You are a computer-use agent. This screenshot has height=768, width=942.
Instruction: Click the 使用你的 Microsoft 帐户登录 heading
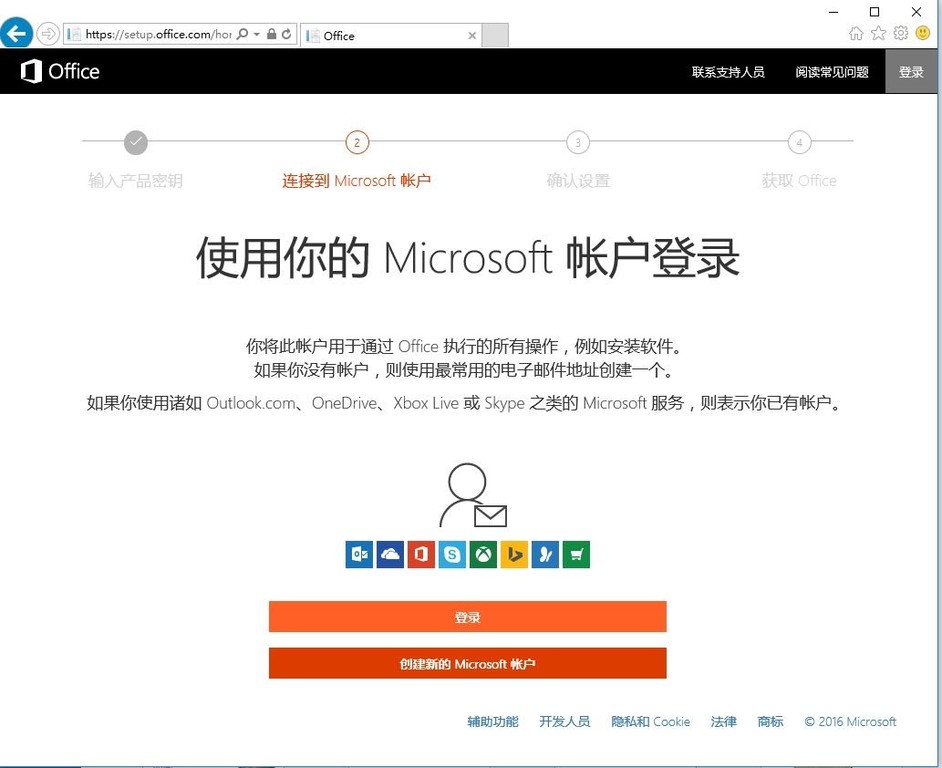[x=467, y=258]
